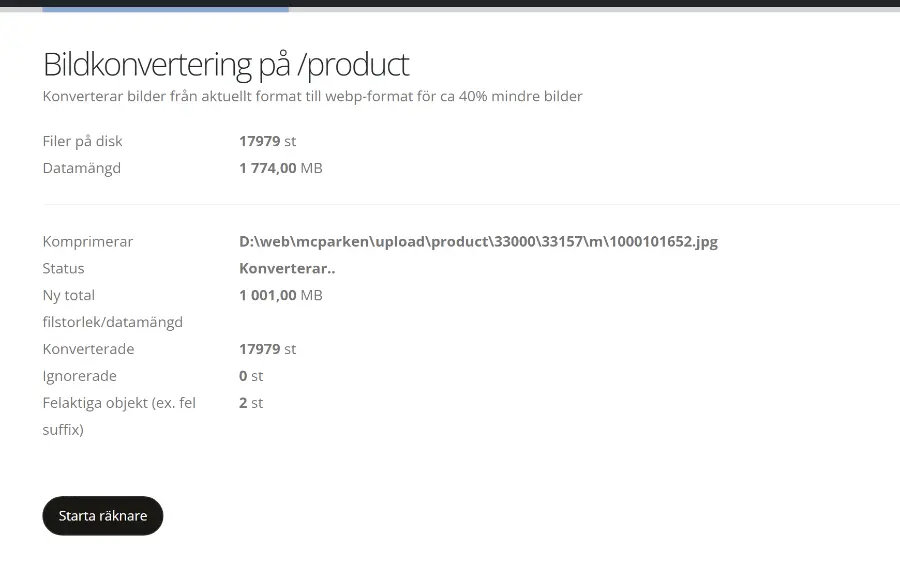Click the webp-format description subtitle text
This screenshot has height=580, width=900.
coord(312,96)
